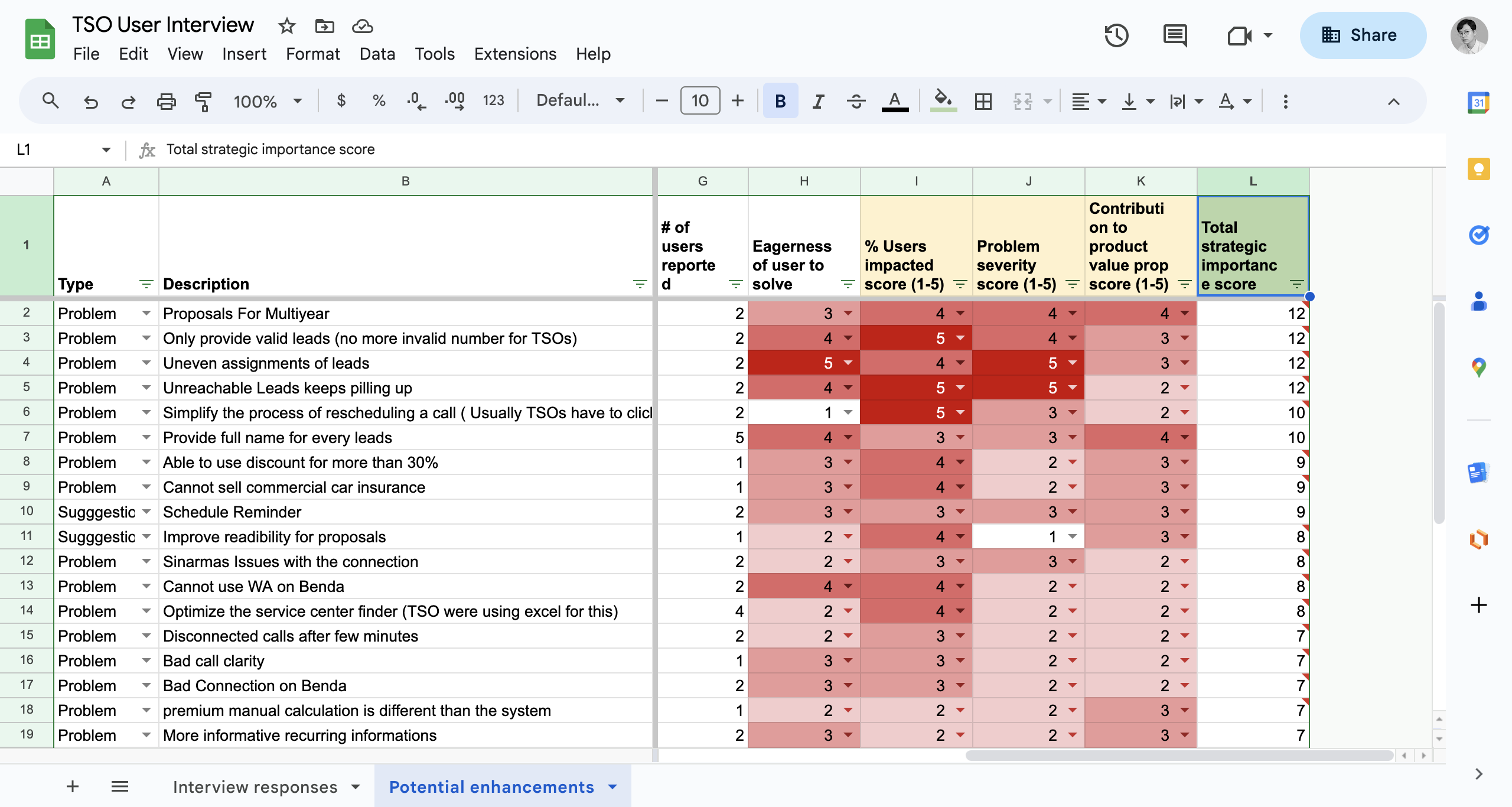Get add-ons with plus icon
This screenshot has width=1512, height=807.
coord(1478,605)
